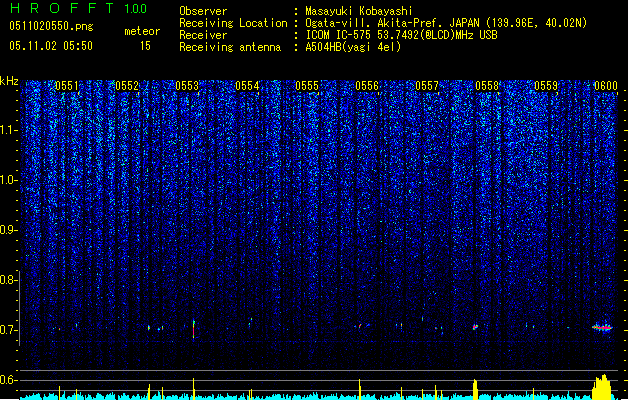This screenshot has height=400, width=629.
Task: Click the 0.9 kHz axis label
Action: coord(9,230)
